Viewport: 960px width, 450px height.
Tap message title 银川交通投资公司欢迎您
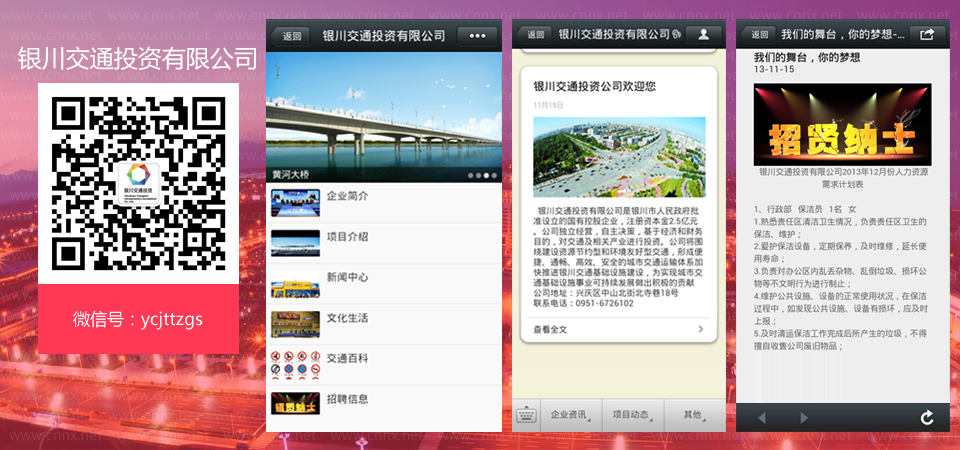[594, 86]
